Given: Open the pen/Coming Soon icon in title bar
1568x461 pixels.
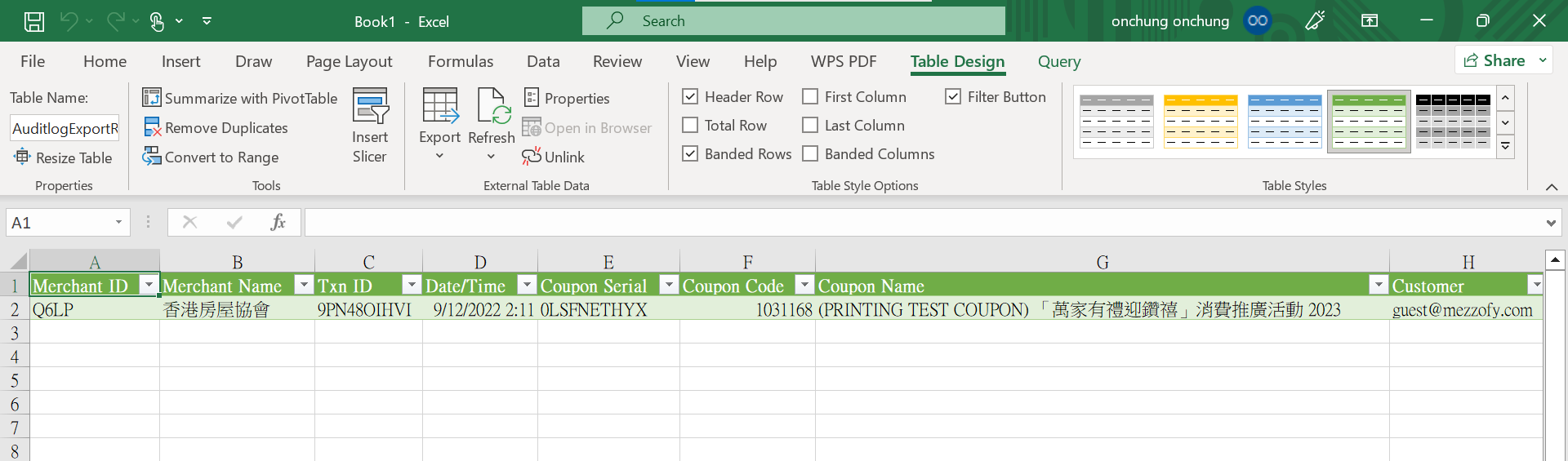Looking at the screenshot, I should (x=1315, y=20).
